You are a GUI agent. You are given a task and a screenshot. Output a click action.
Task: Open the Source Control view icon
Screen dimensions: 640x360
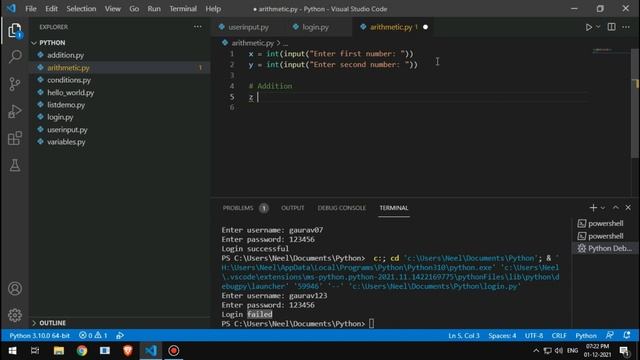(15, 84)
